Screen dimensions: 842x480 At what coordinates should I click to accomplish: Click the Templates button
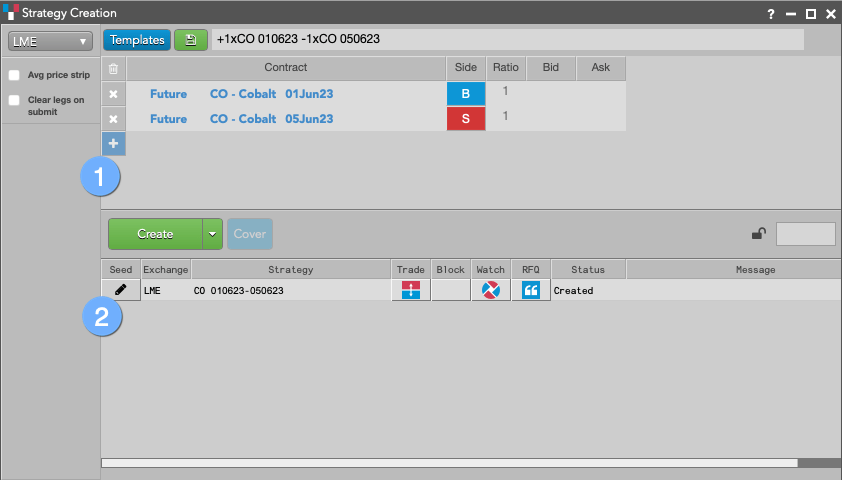click(137, 40)
